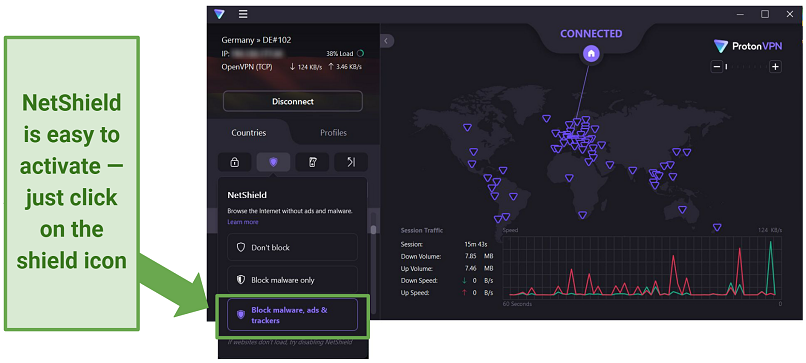Viewport: 806px width, 363px height.
Task: Click the 38% Load text
Action: 339,53
